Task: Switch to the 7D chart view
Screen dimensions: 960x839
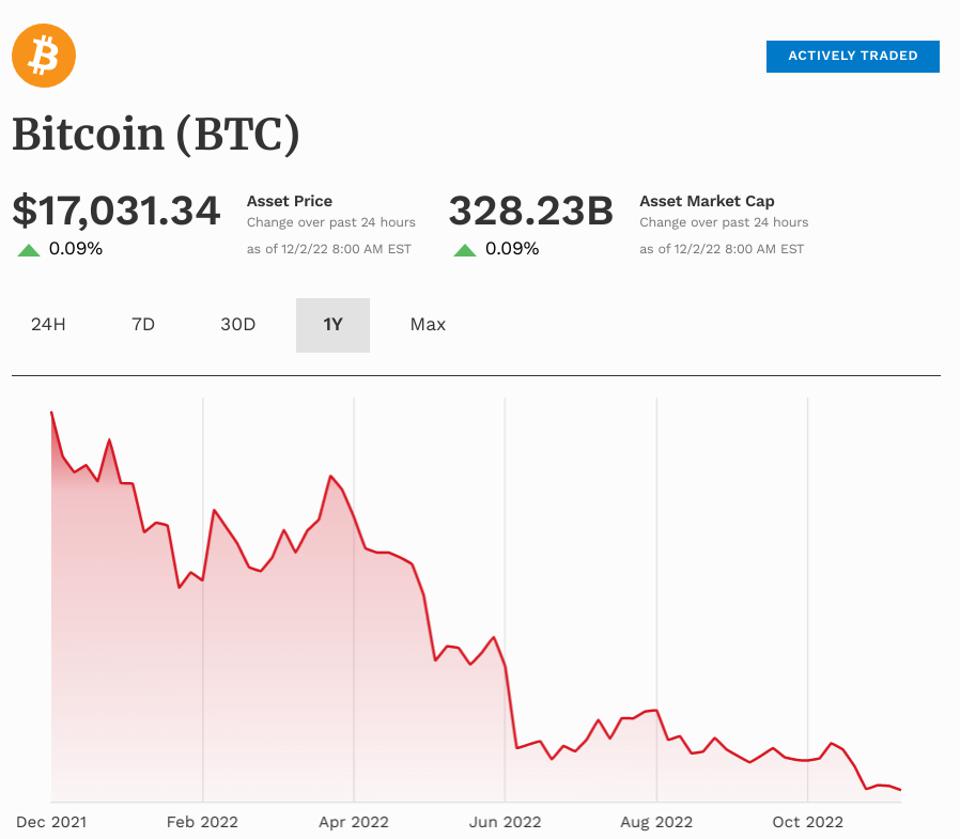Action: tap(143, 325)
